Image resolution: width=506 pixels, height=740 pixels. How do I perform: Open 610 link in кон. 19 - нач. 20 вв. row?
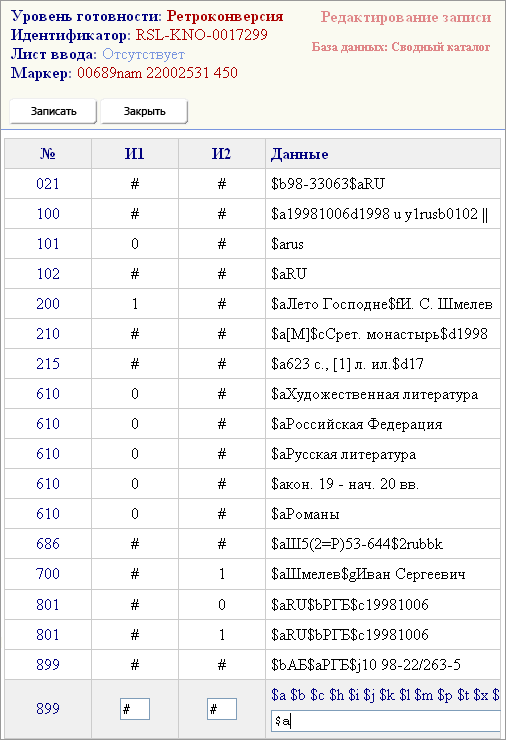coord(48,483)
